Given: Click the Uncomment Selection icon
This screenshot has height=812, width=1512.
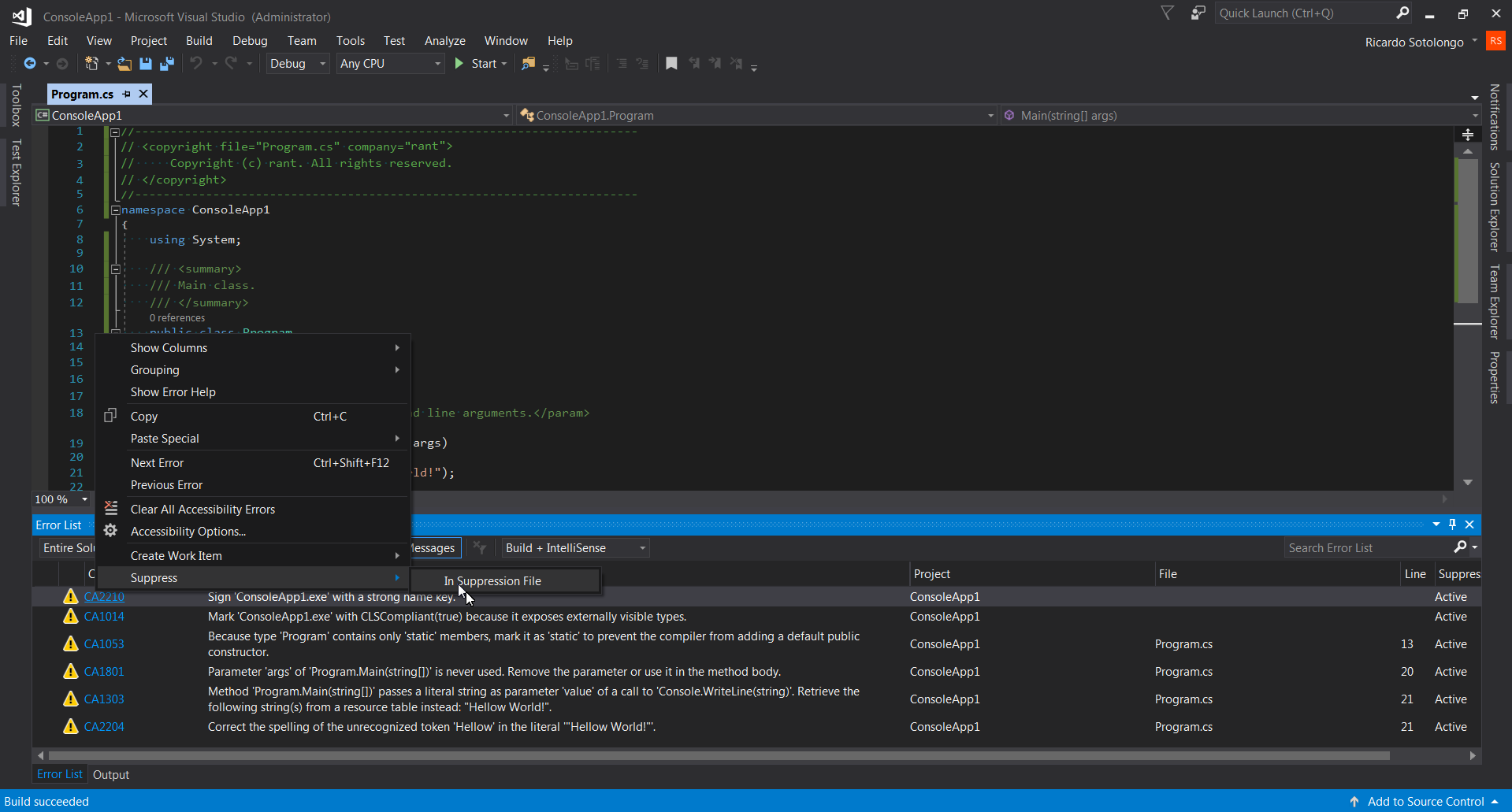Looking at the screenshot, I should pos(593,64).
